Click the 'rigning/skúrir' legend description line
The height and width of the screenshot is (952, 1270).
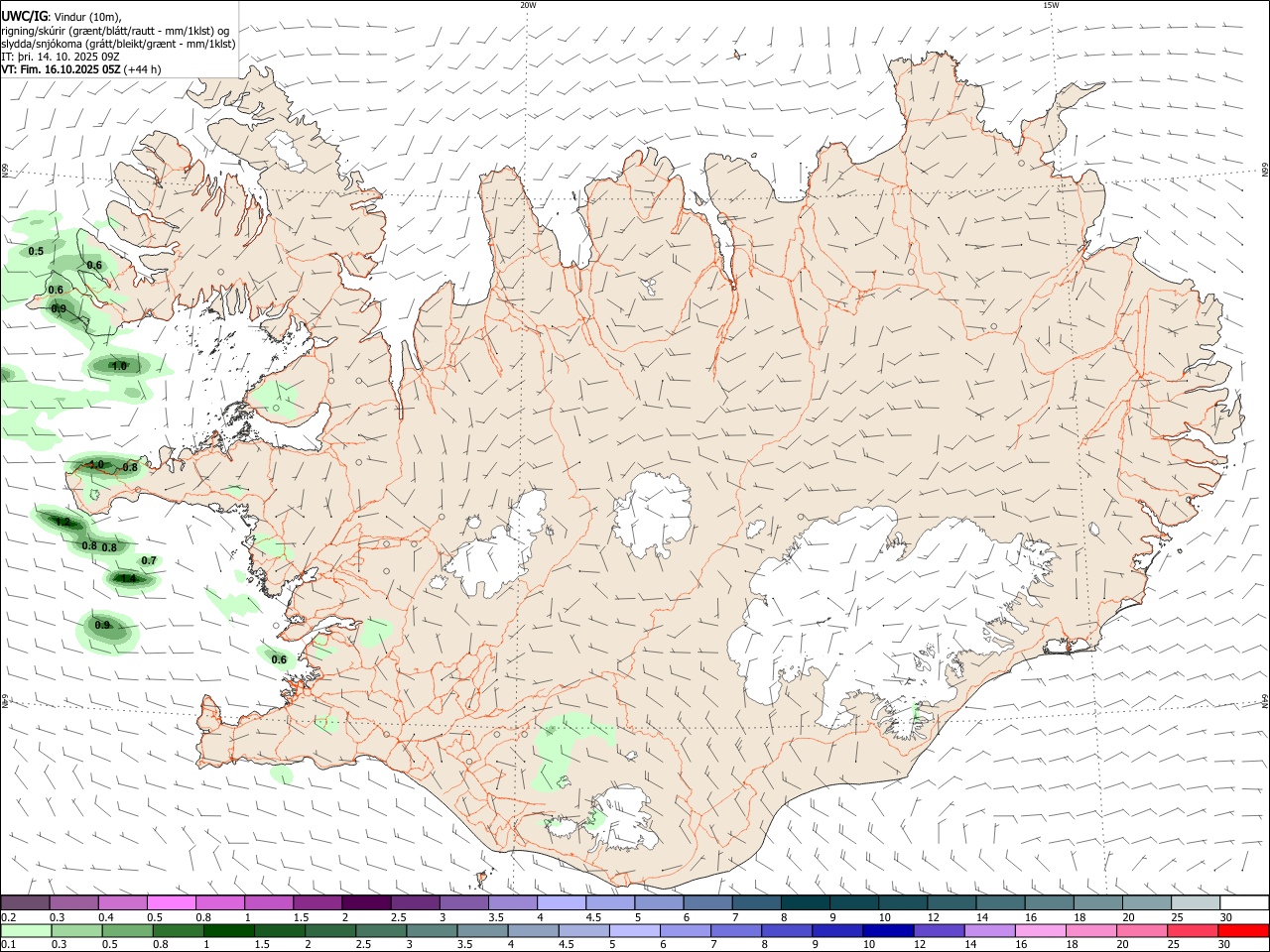(x=115, y=31)
